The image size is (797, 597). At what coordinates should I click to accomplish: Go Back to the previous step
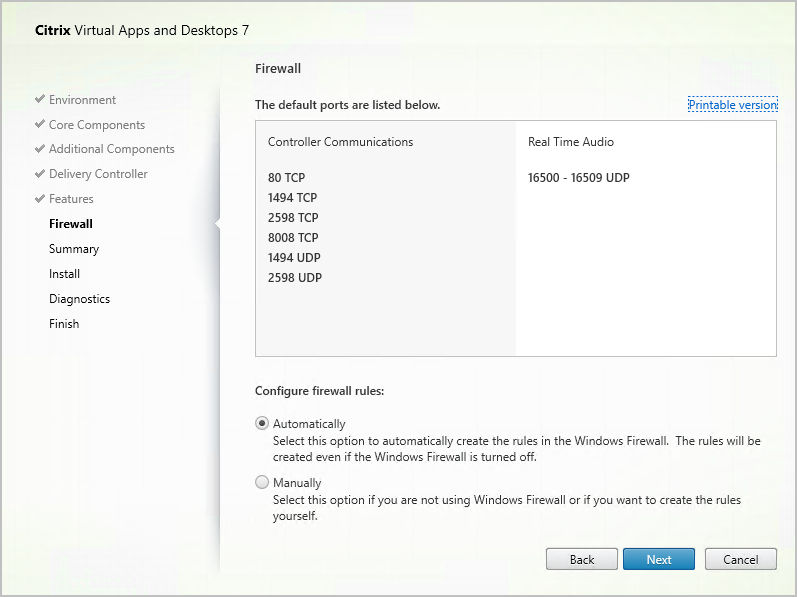pos(582,559)
